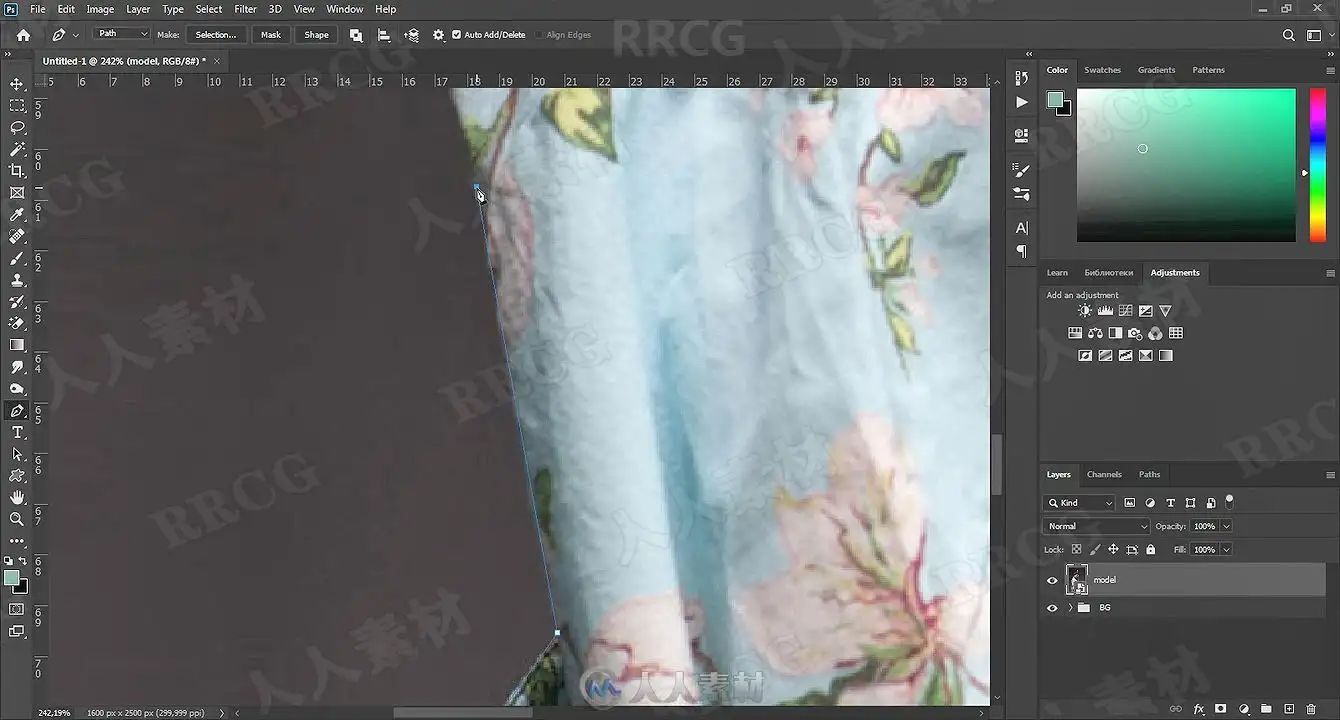Open the pen options gear icon
The height and width of the screenshot is (720, 1340).
(x=438, y=35)
